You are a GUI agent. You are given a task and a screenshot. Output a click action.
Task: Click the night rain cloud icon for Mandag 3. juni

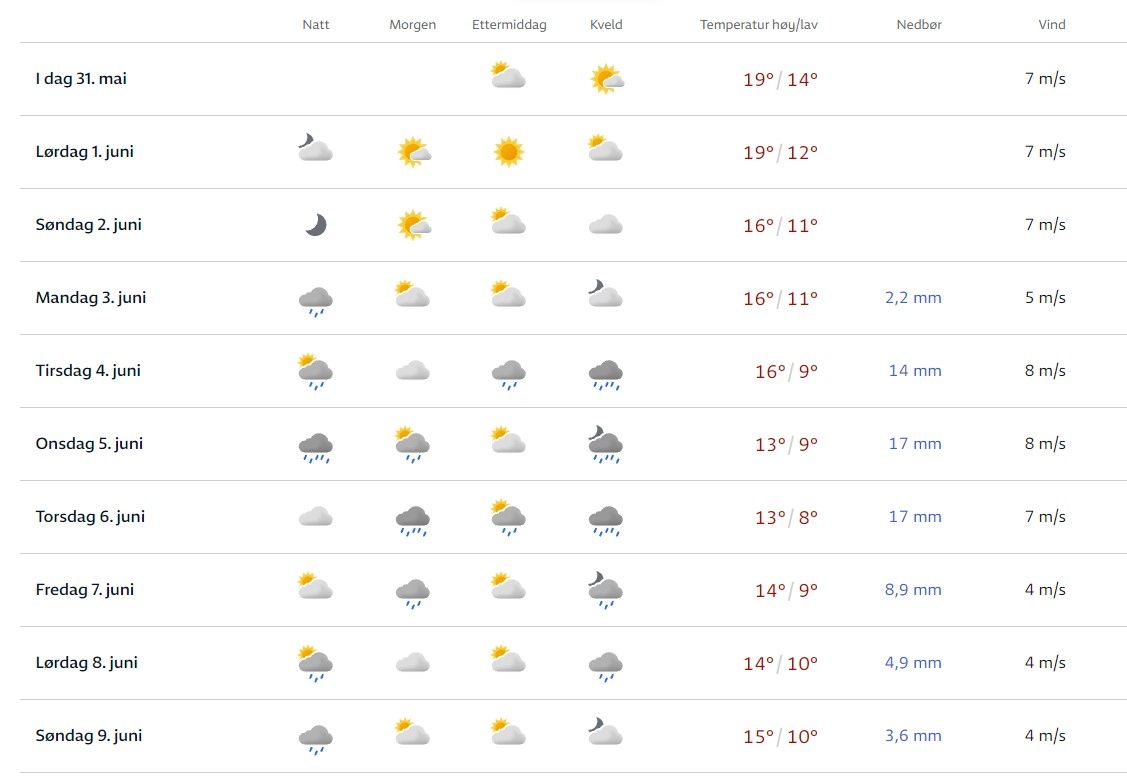click(316, 300)
